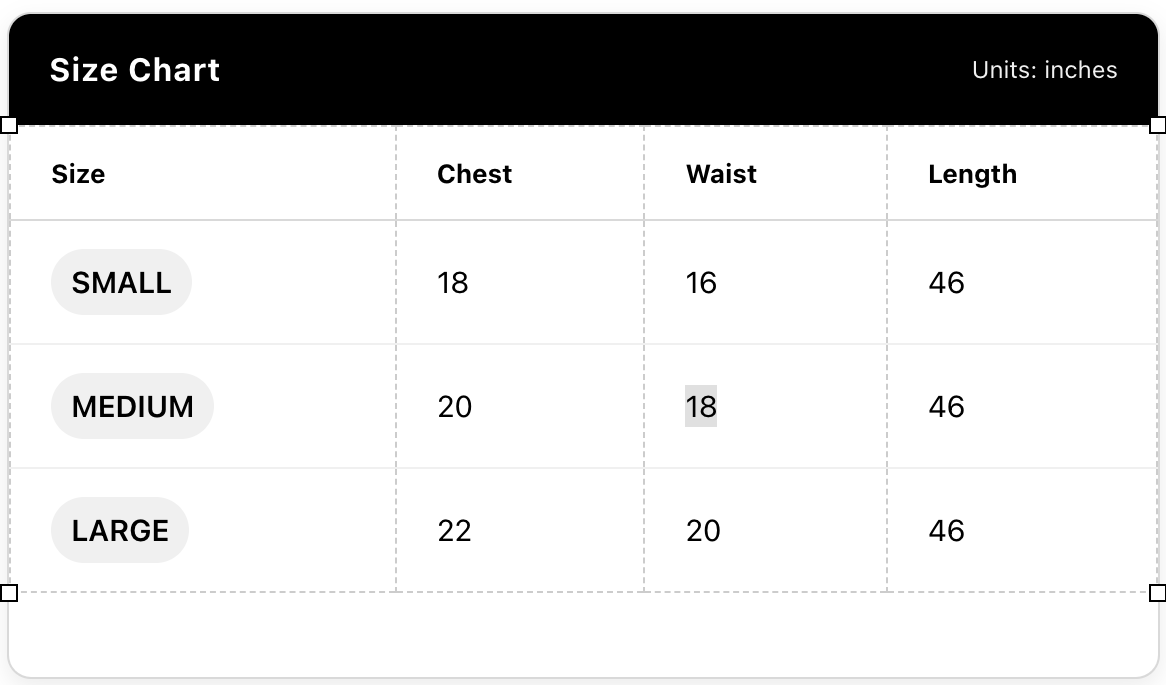The width and height of the screenshot is (1166, 685).
Task: Select the length value 46 in Large row
Action: point(946,531)
